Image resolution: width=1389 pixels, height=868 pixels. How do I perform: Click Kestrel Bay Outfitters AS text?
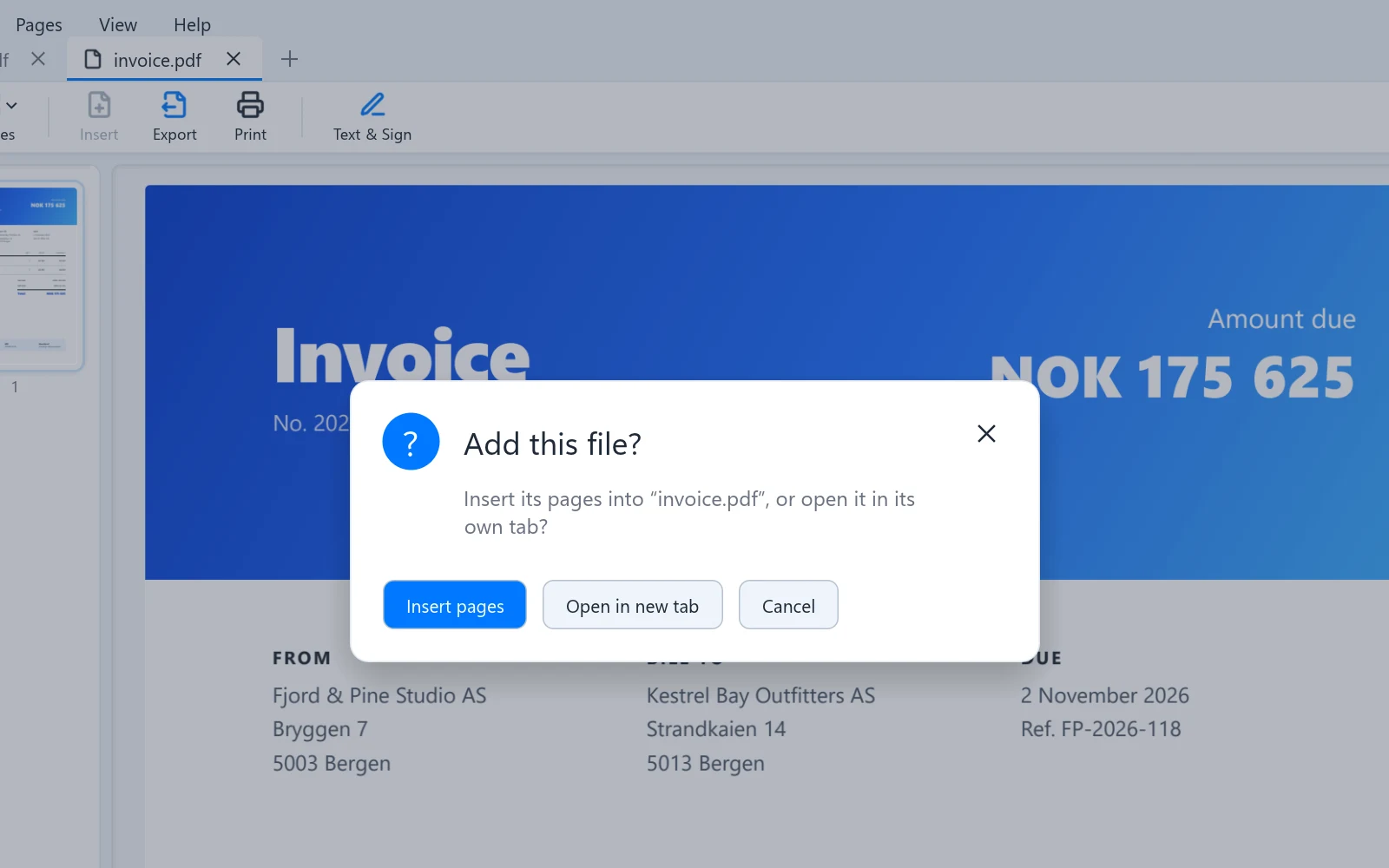click(x=760, y=695)
